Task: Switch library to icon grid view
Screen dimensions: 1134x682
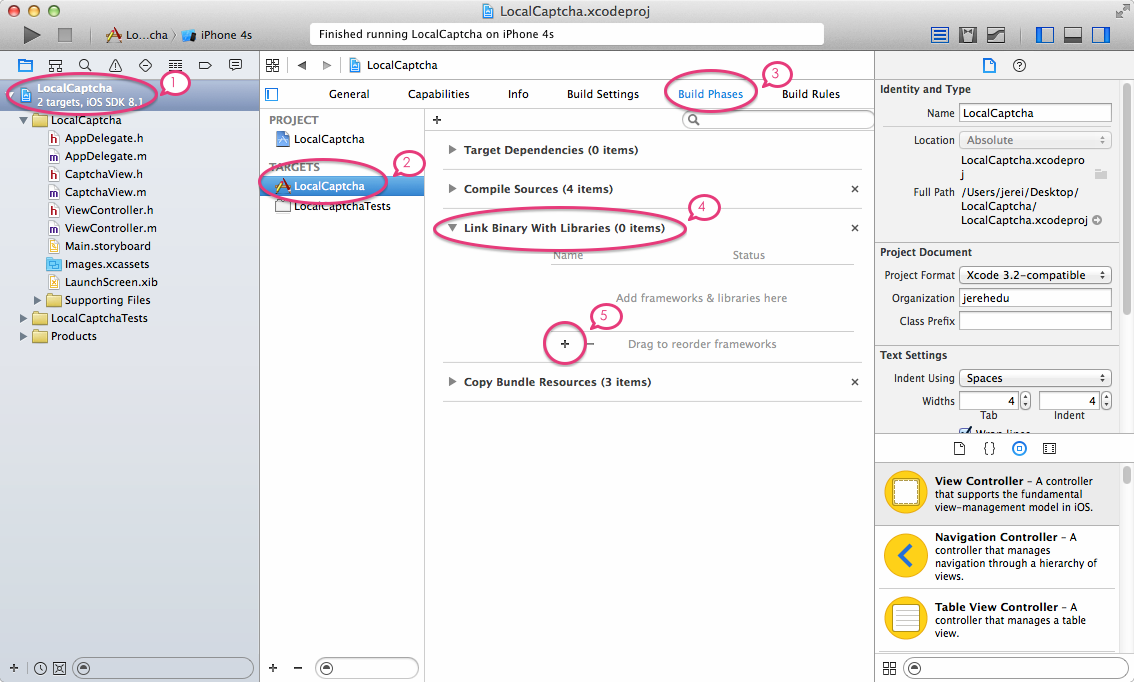Action: pos(890,668)
